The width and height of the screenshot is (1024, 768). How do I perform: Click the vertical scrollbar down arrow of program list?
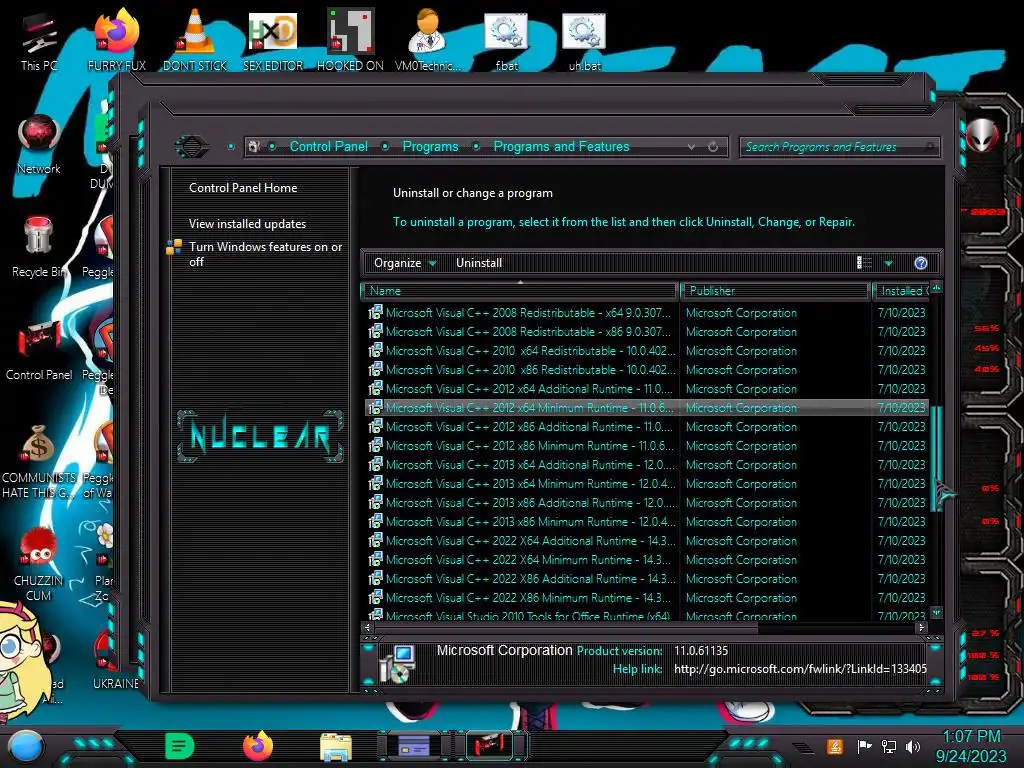coord(936,613)
